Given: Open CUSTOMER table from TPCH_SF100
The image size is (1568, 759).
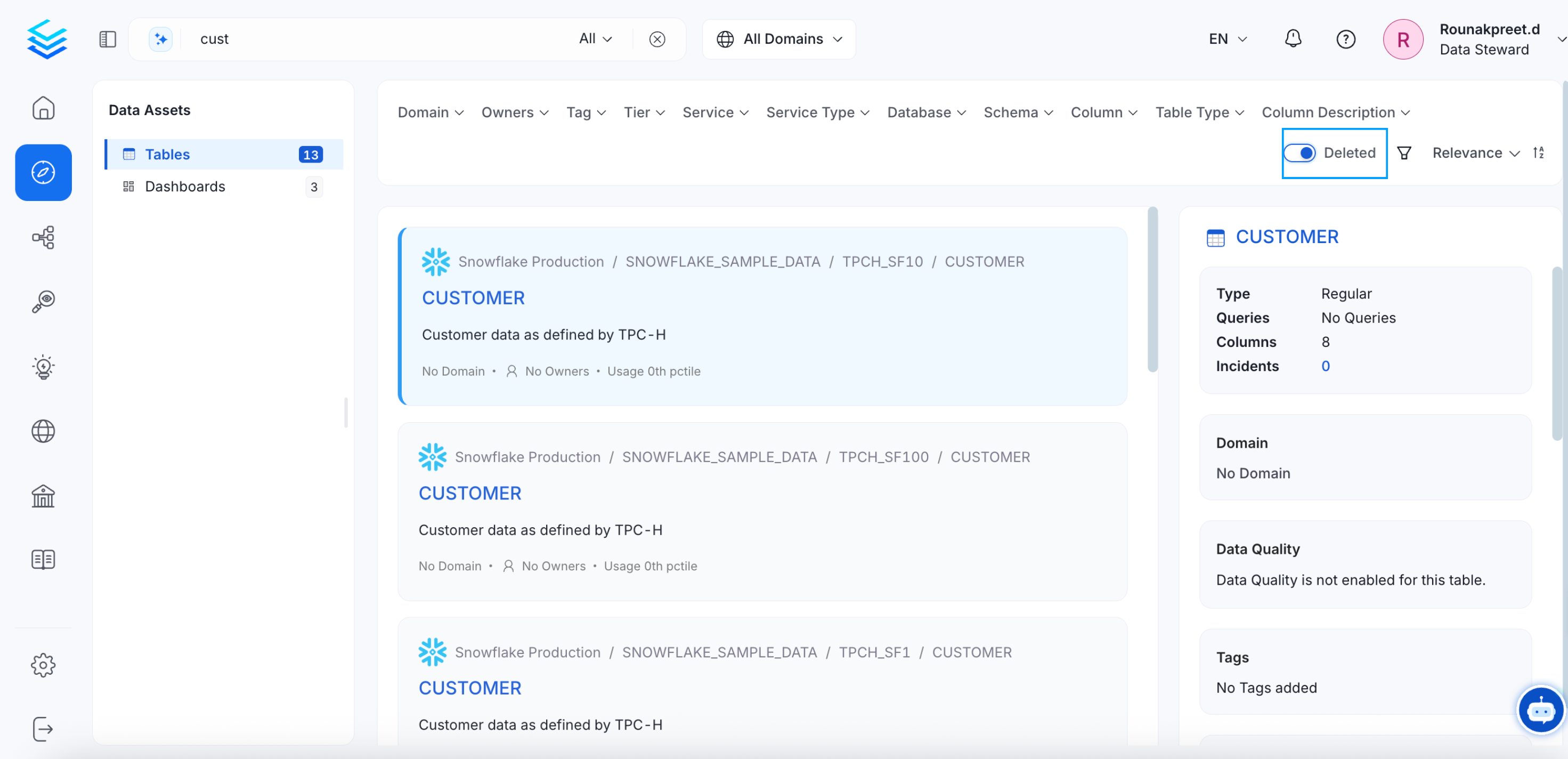Looking at the screenshot, I should [x=469, y=493].
